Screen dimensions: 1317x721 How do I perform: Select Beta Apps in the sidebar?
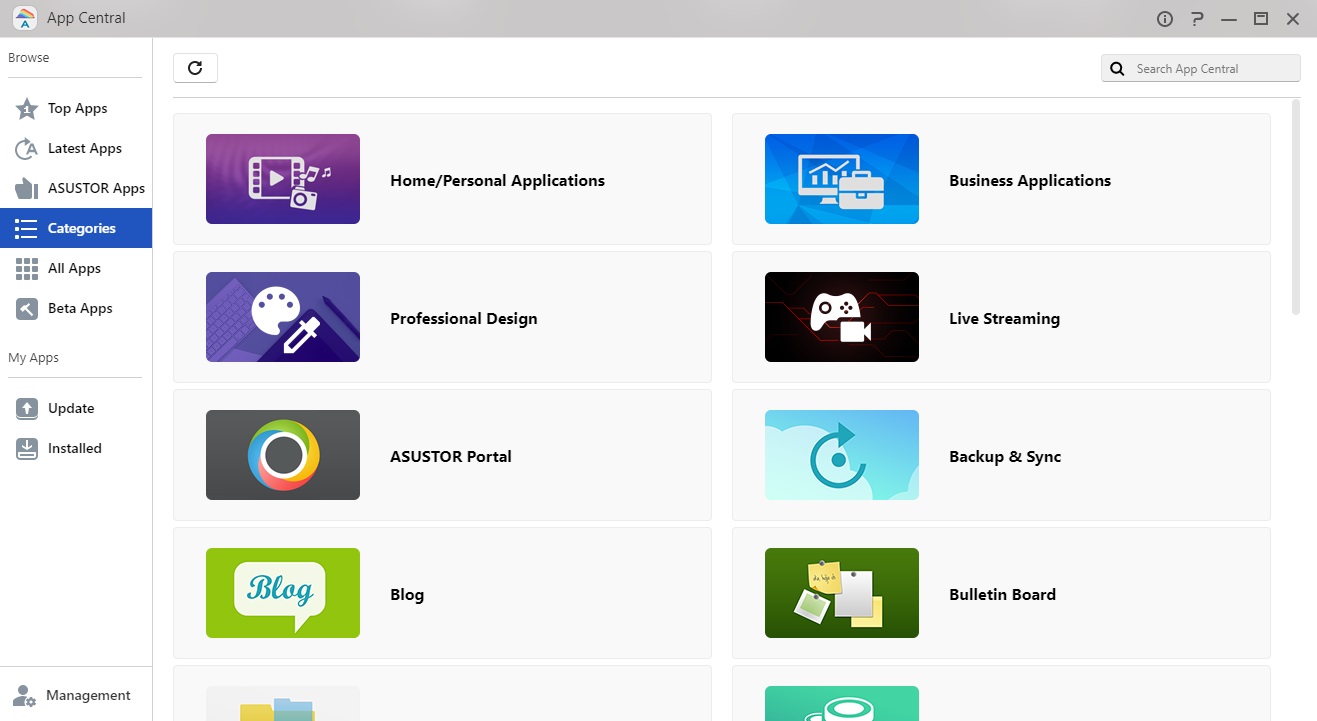click(x=76, y=309)
